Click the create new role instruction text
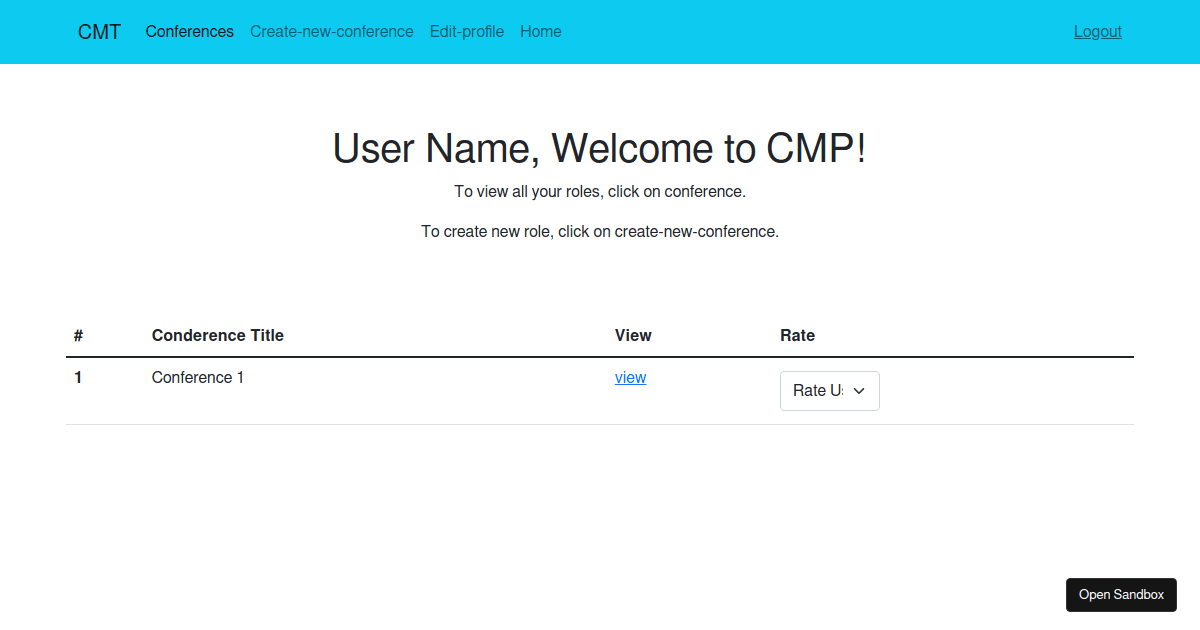 click(x=600, y=231)
